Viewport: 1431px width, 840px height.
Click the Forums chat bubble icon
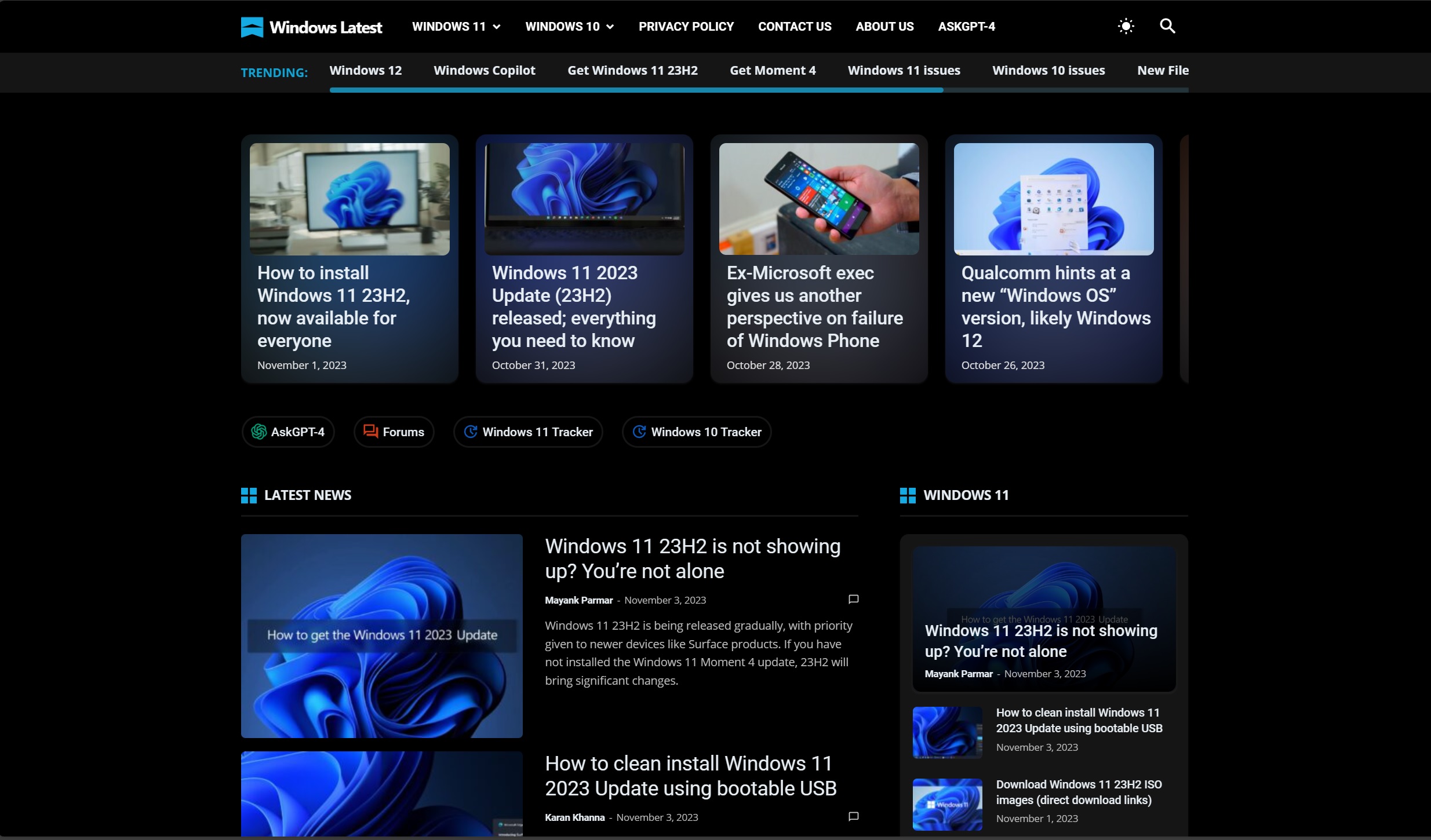[370, 431]
